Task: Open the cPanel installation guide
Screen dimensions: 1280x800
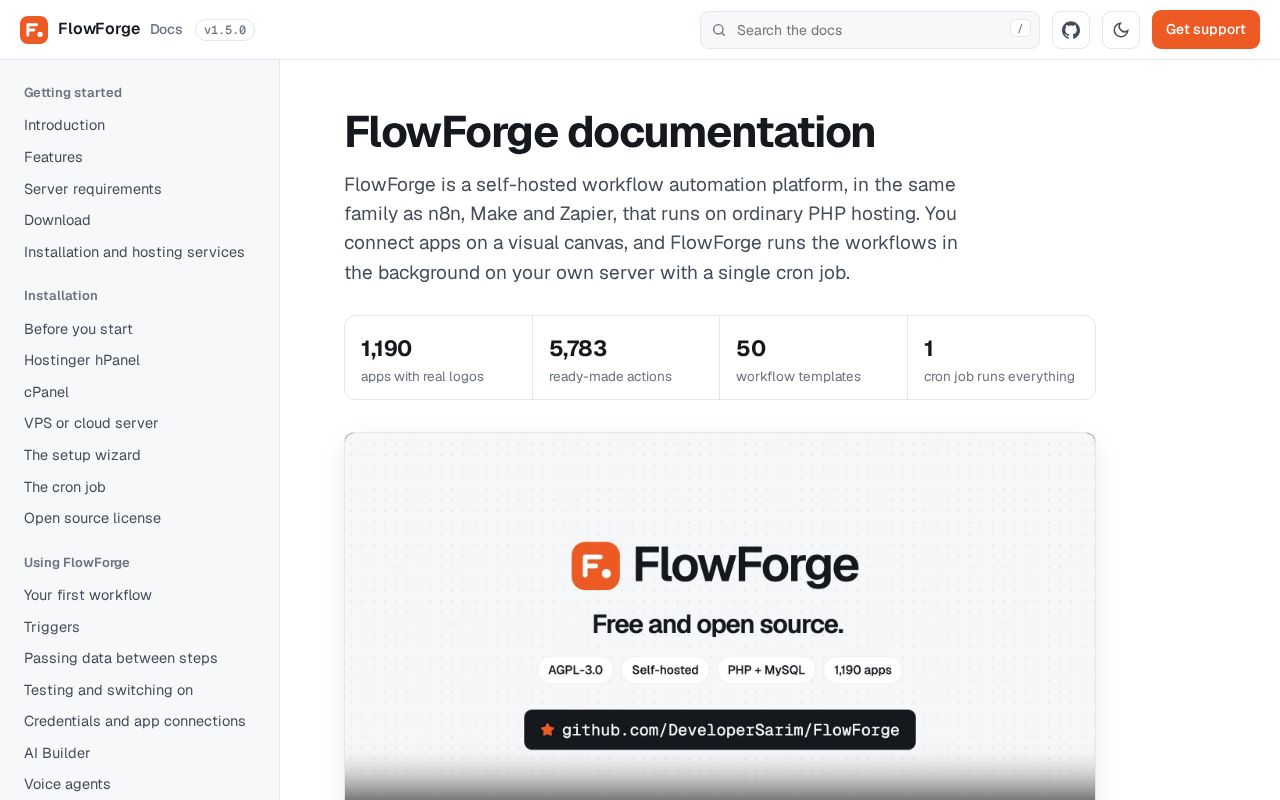Action: (46, 392)
